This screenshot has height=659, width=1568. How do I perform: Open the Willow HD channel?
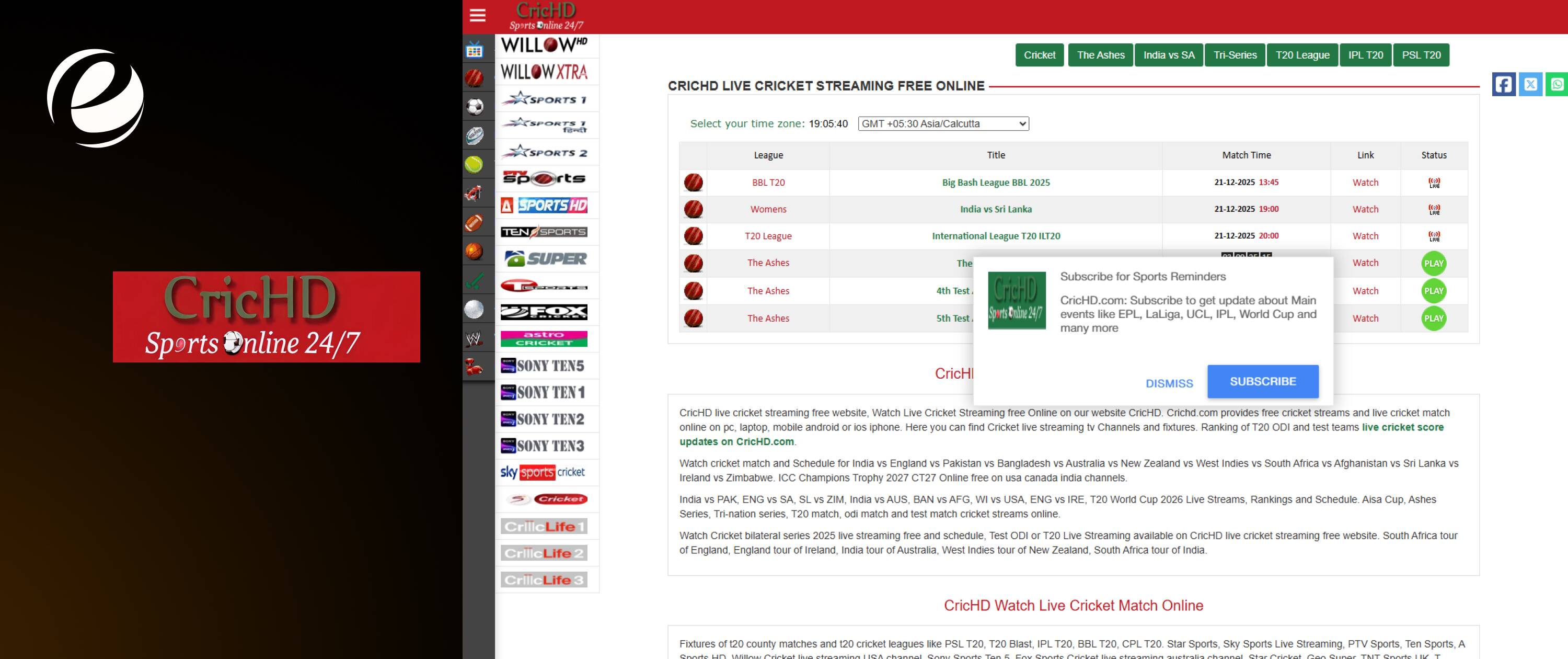[544, 45]
